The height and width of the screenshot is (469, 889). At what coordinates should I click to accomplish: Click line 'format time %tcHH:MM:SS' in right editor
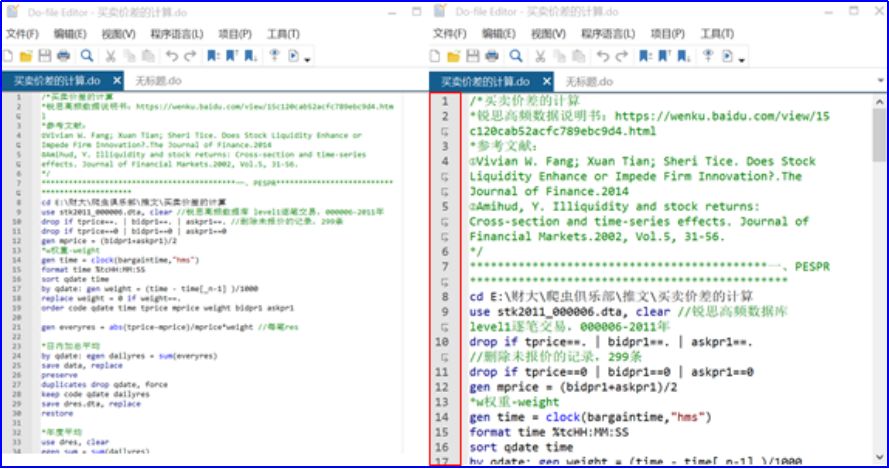tap(549, 432)
